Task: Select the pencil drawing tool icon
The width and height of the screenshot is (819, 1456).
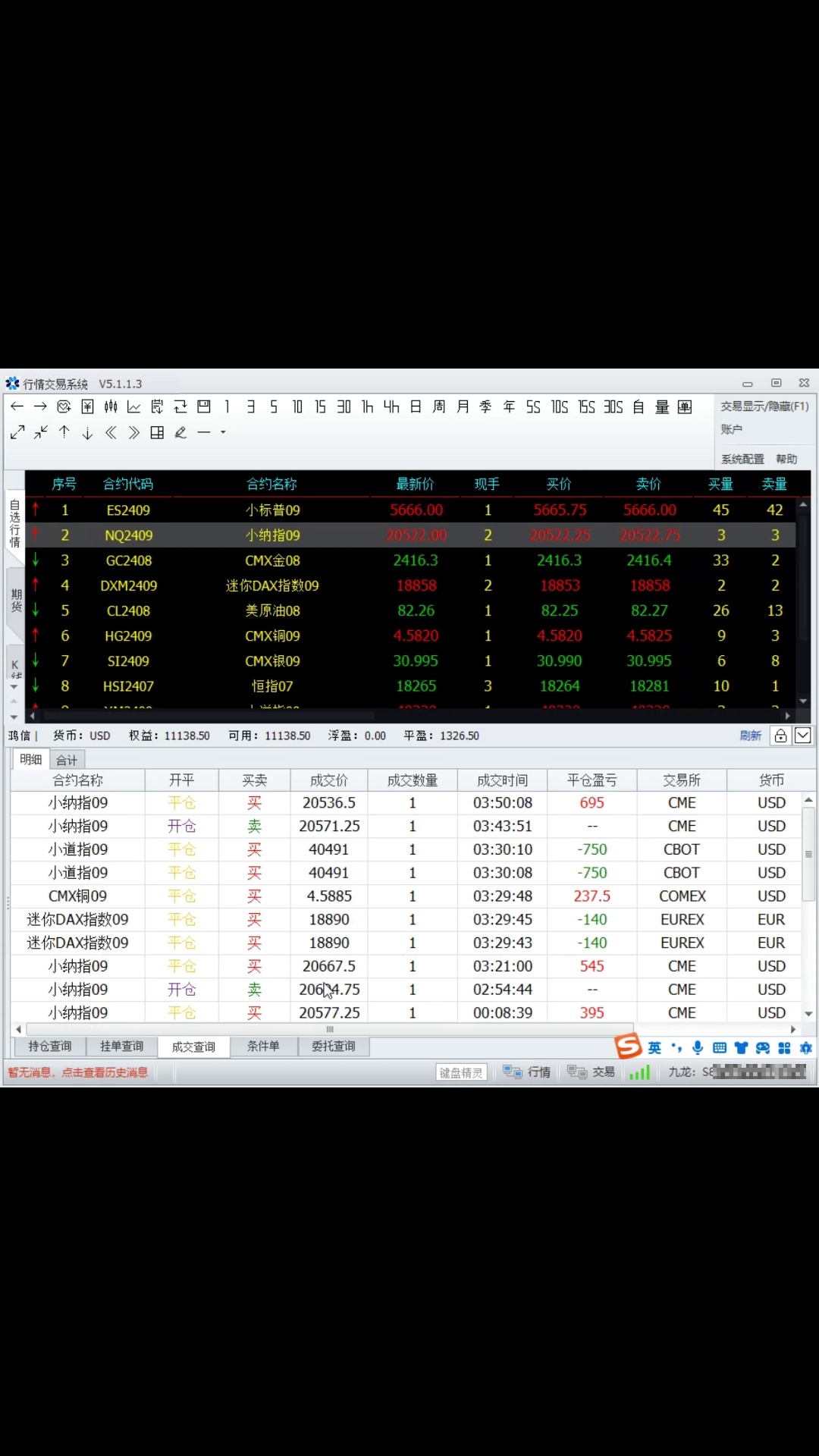Action: (x=180, y=432)
